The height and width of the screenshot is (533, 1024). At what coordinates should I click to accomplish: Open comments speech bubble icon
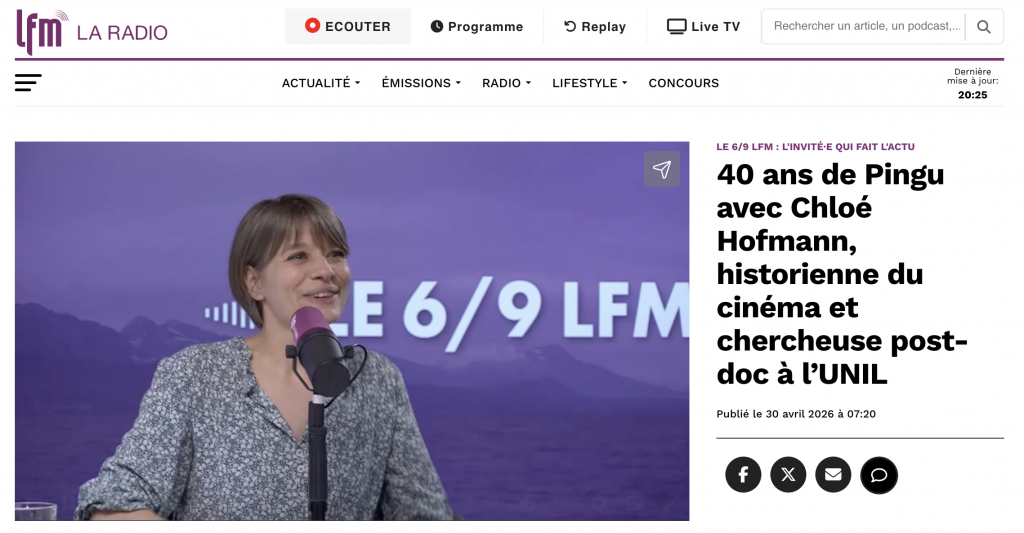(879, 475)
